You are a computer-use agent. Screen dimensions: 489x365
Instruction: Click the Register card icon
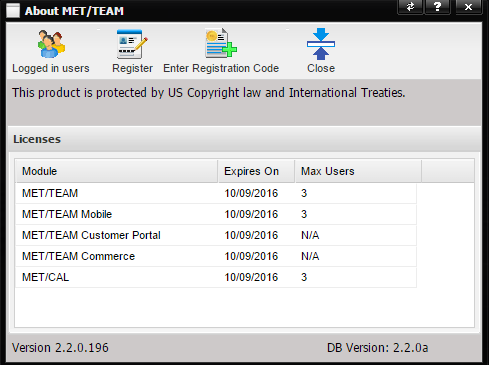[x=132, y=44]
